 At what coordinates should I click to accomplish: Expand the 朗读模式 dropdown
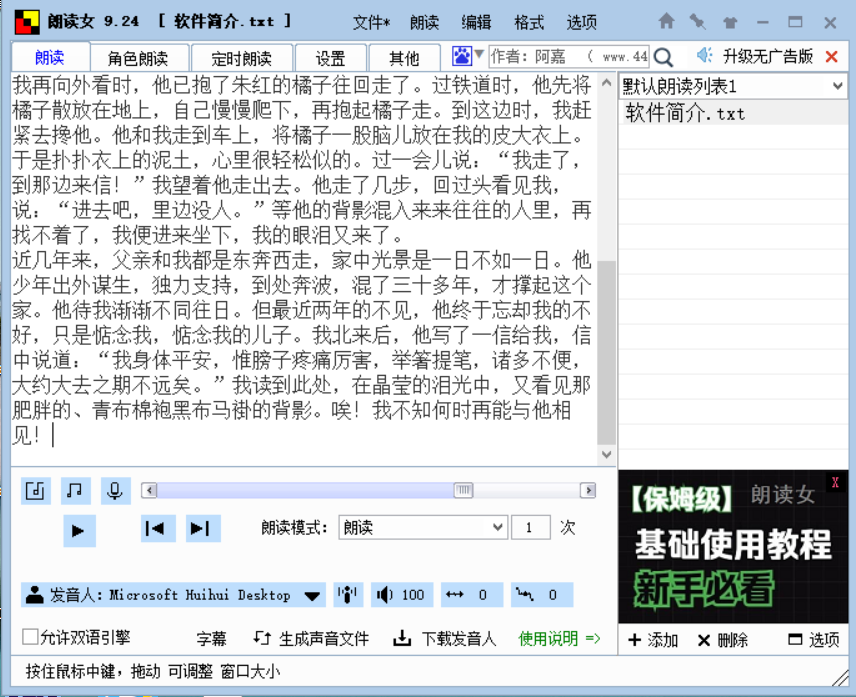[x=497, y=528]
